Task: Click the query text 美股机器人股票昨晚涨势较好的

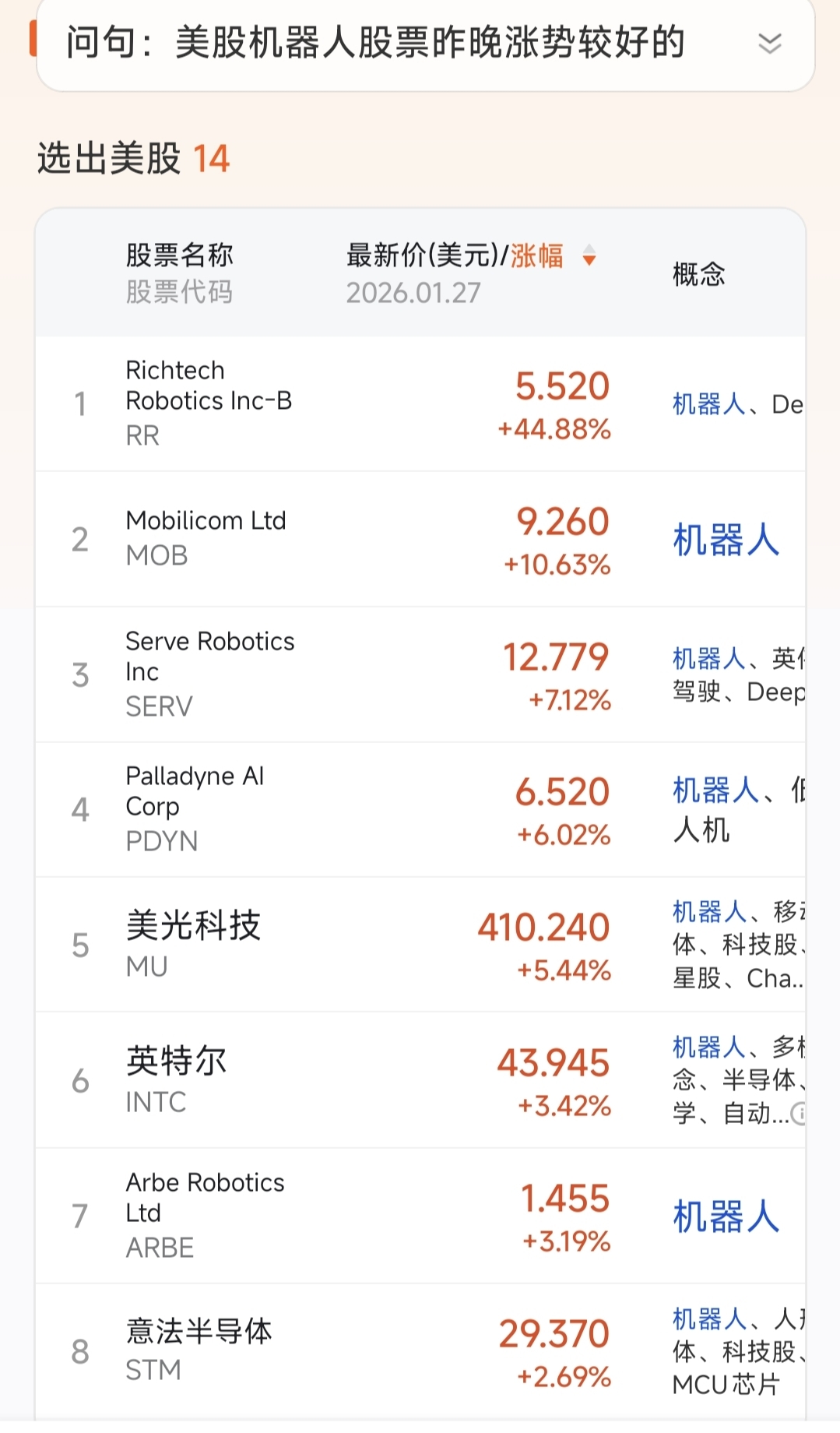Action: 429,43
